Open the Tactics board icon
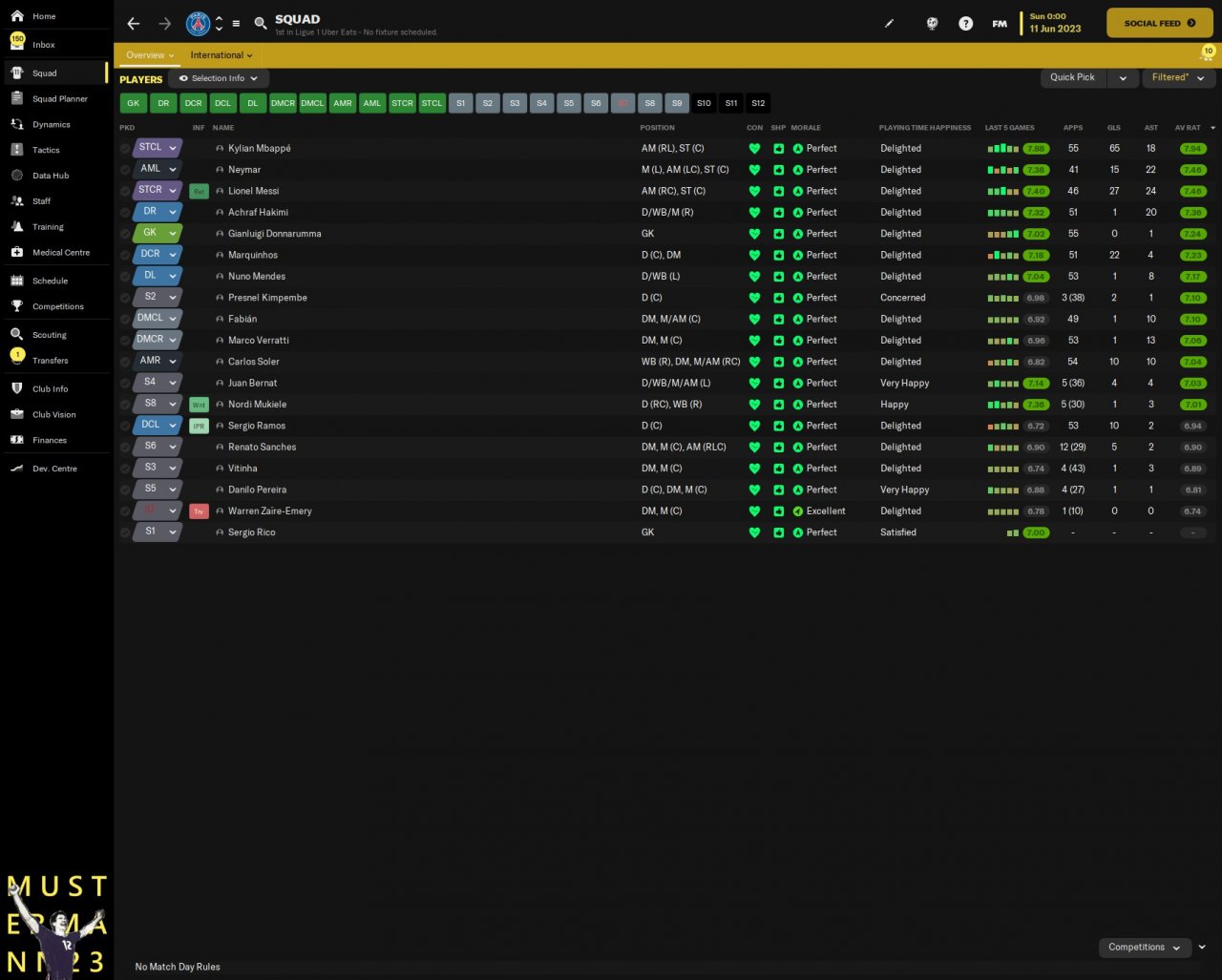This screenshot has width=1222, height=980. 17,150
